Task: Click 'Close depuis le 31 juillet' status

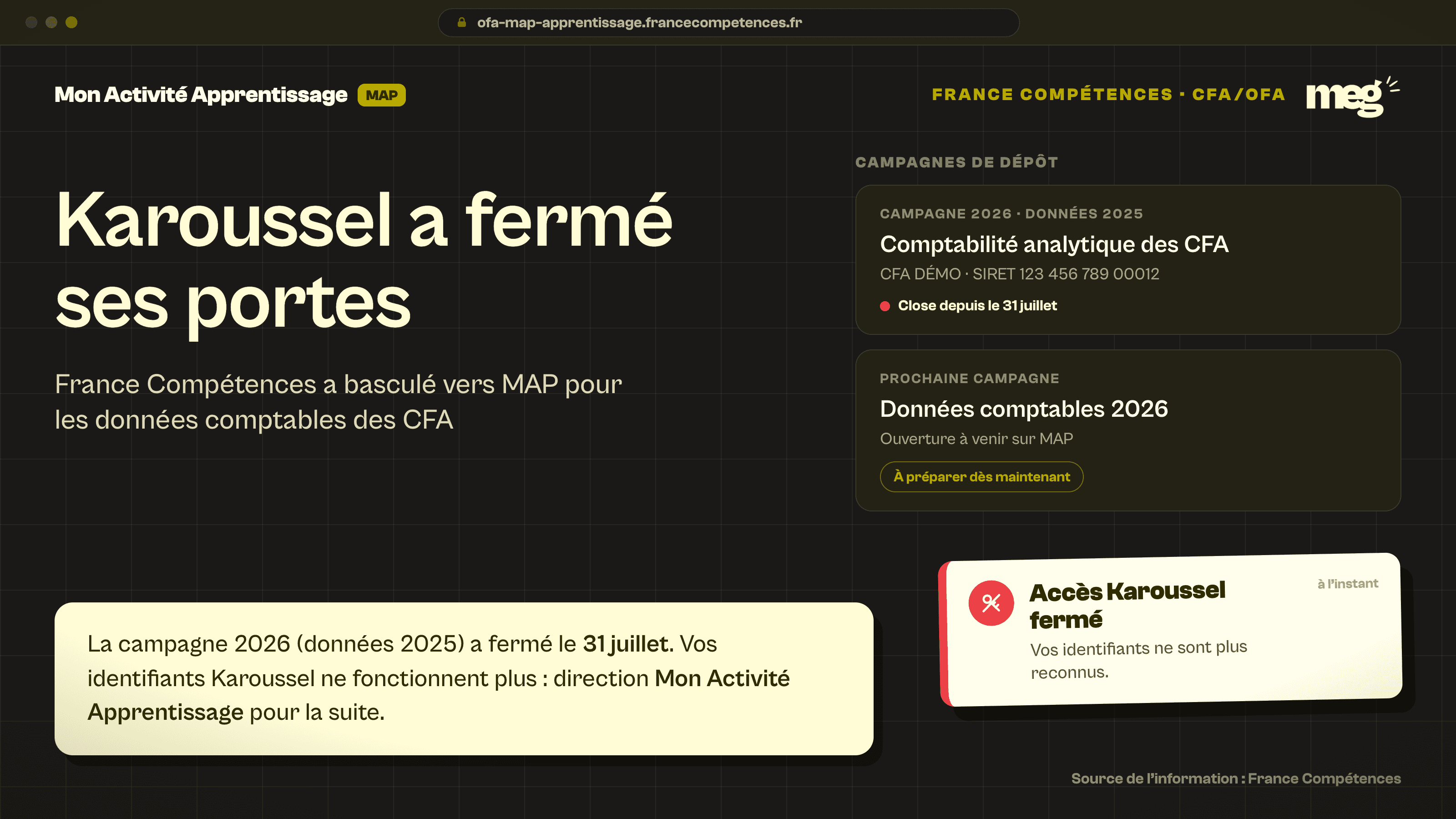Action: point(977,306)
